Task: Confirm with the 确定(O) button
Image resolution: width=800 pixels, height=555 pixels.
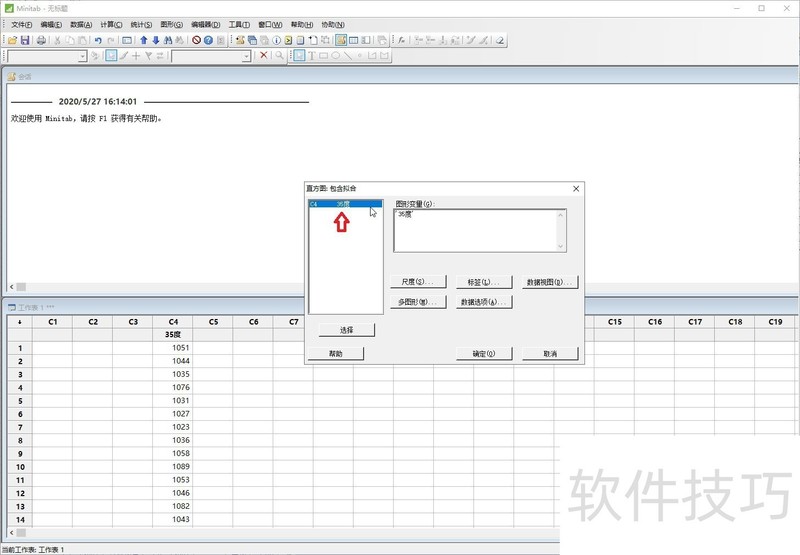Action: 484,354
